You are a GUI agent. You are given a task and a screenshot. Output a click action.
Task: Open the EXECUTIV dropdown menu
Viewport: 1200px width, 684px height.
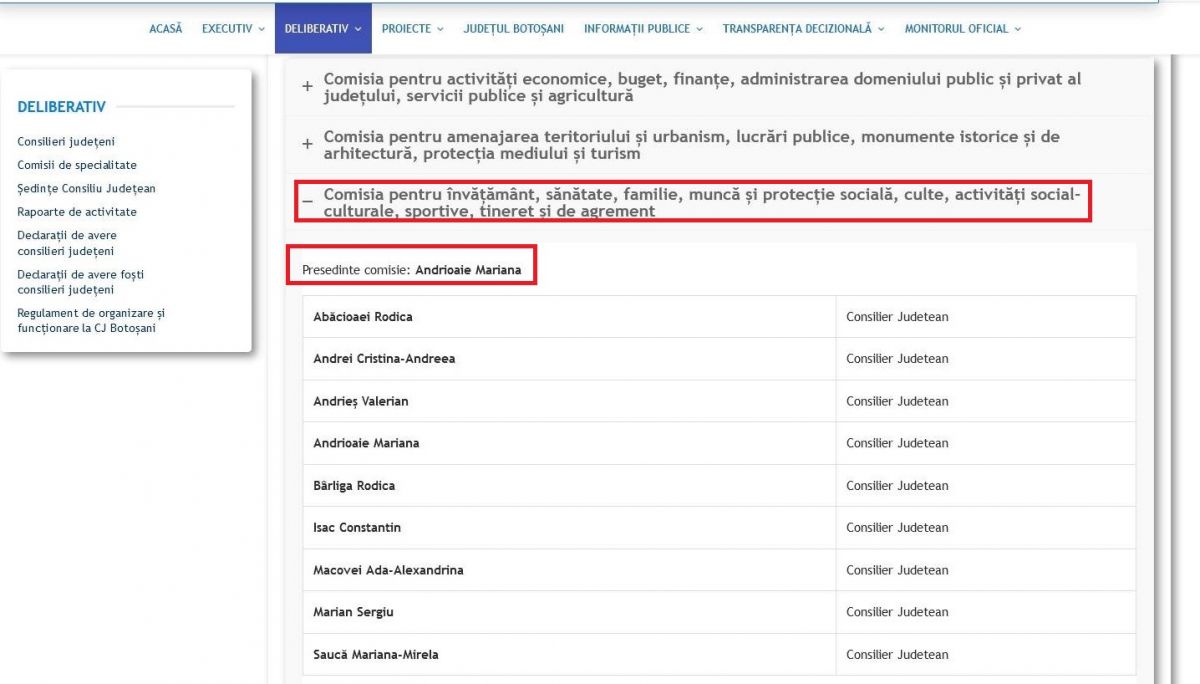click(x=233, y=29)
